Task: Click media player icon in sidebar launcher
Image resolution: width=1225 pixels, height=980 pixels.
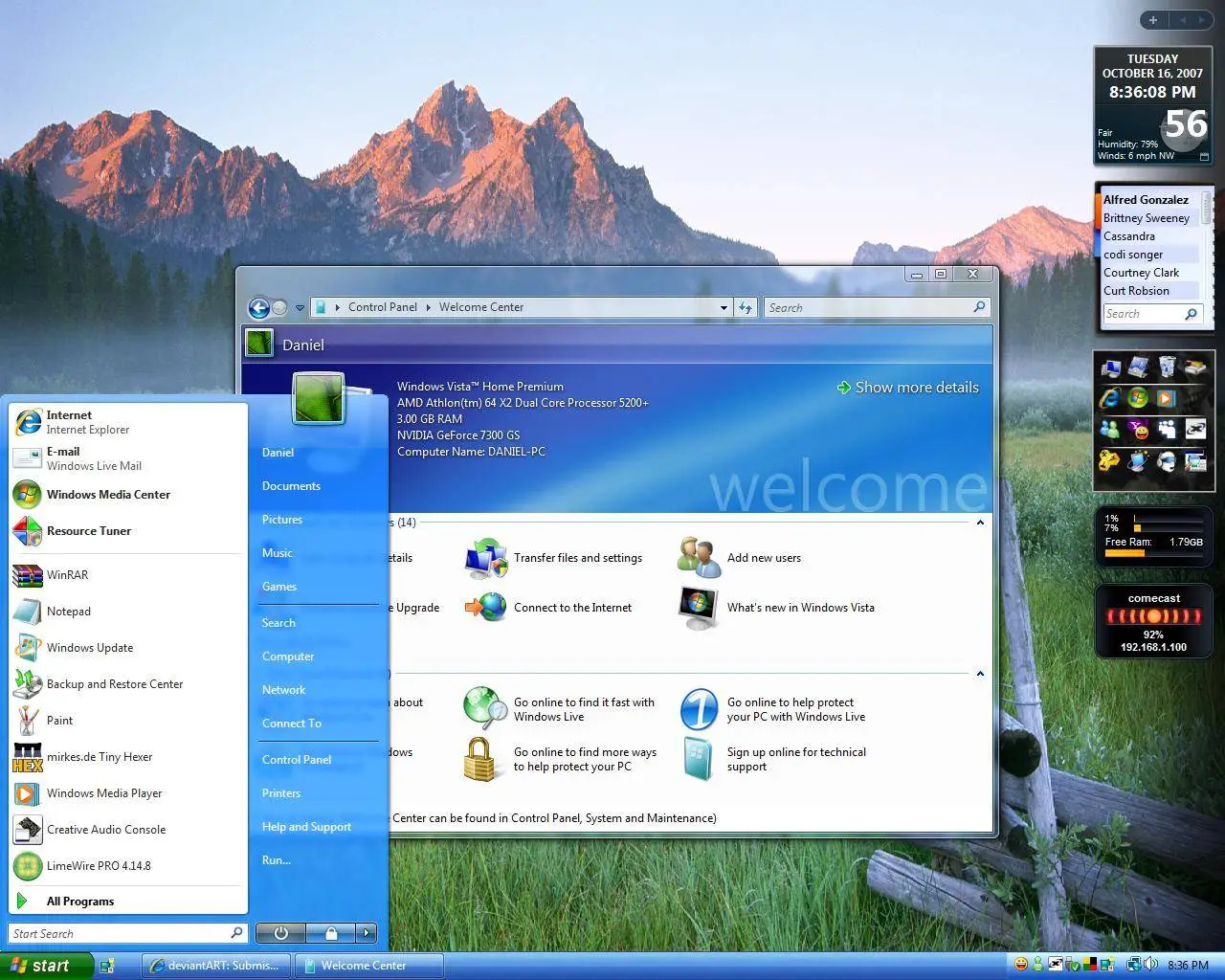Action: point(1166,398)
